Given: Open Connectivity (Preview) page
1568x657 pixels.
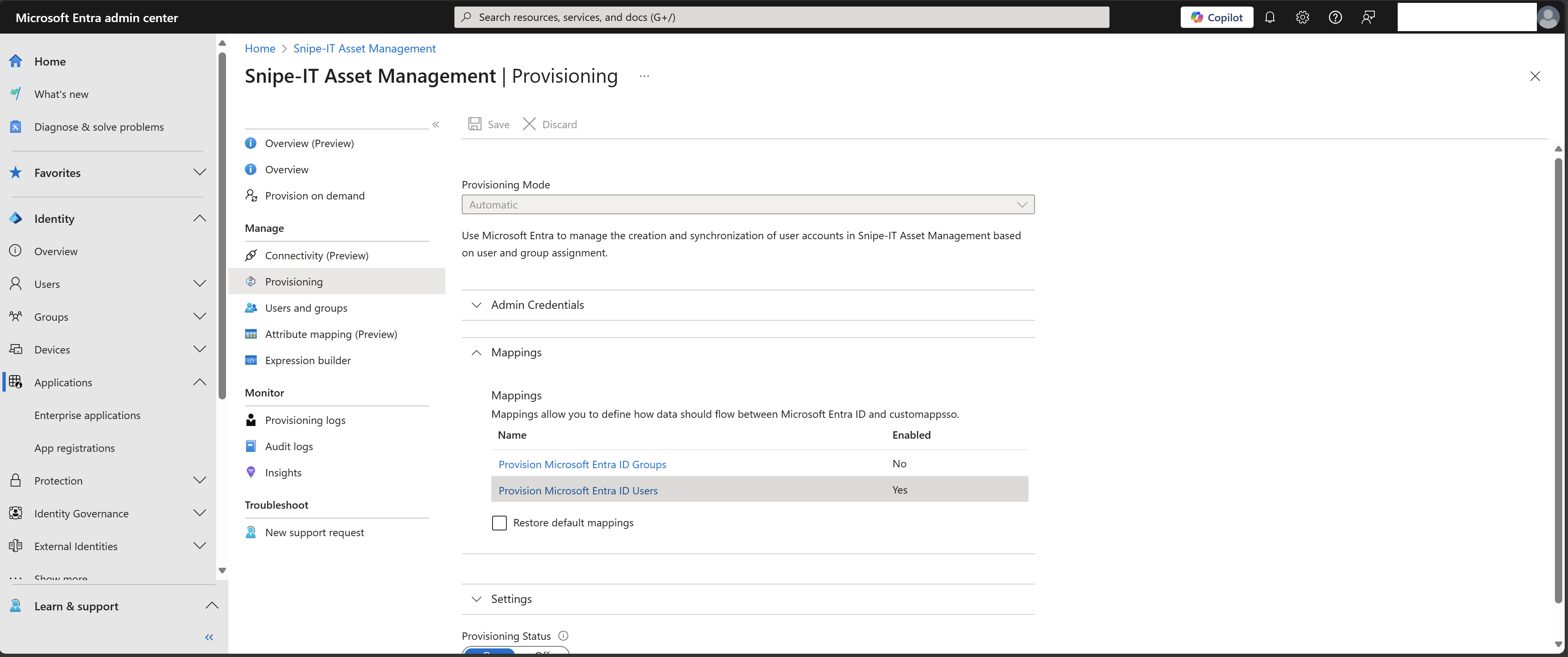Looking at the screenshot, I should [316, 255].
